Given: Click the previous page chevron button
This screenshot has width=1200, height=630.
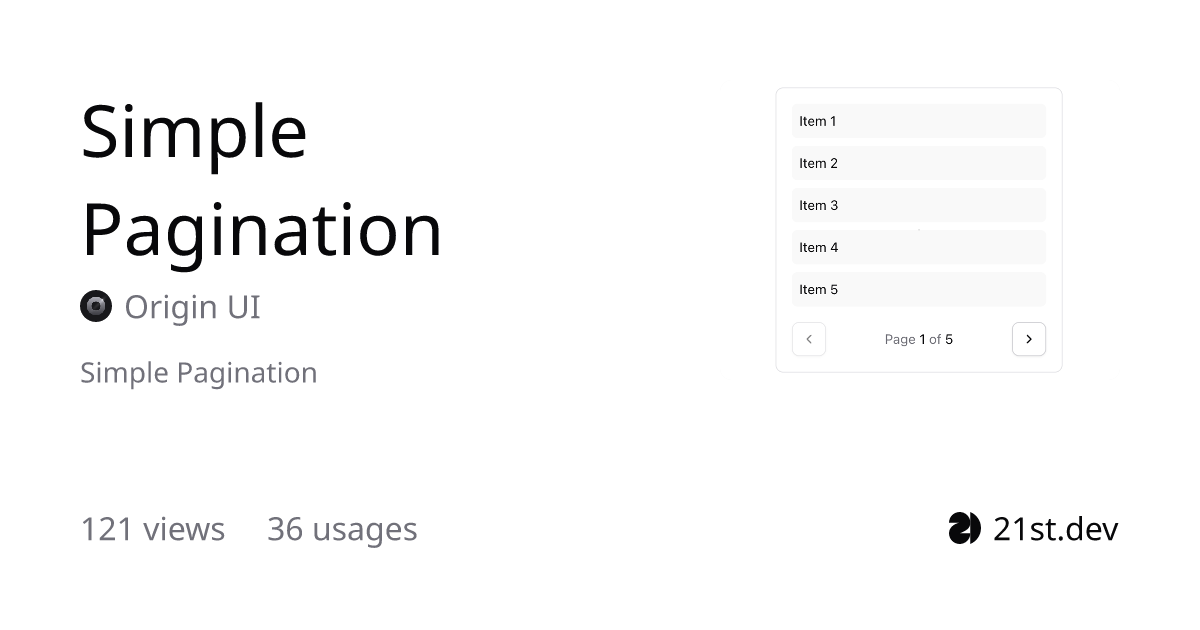Looking at the screenshot, I should pyautogui.click(x=809, y=339).
